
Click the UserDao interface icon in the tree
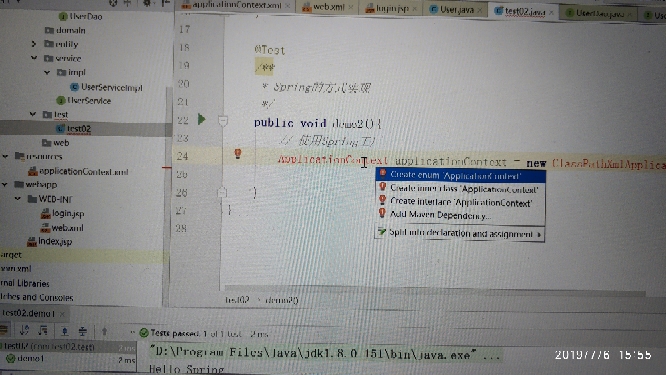coord(63,17)
